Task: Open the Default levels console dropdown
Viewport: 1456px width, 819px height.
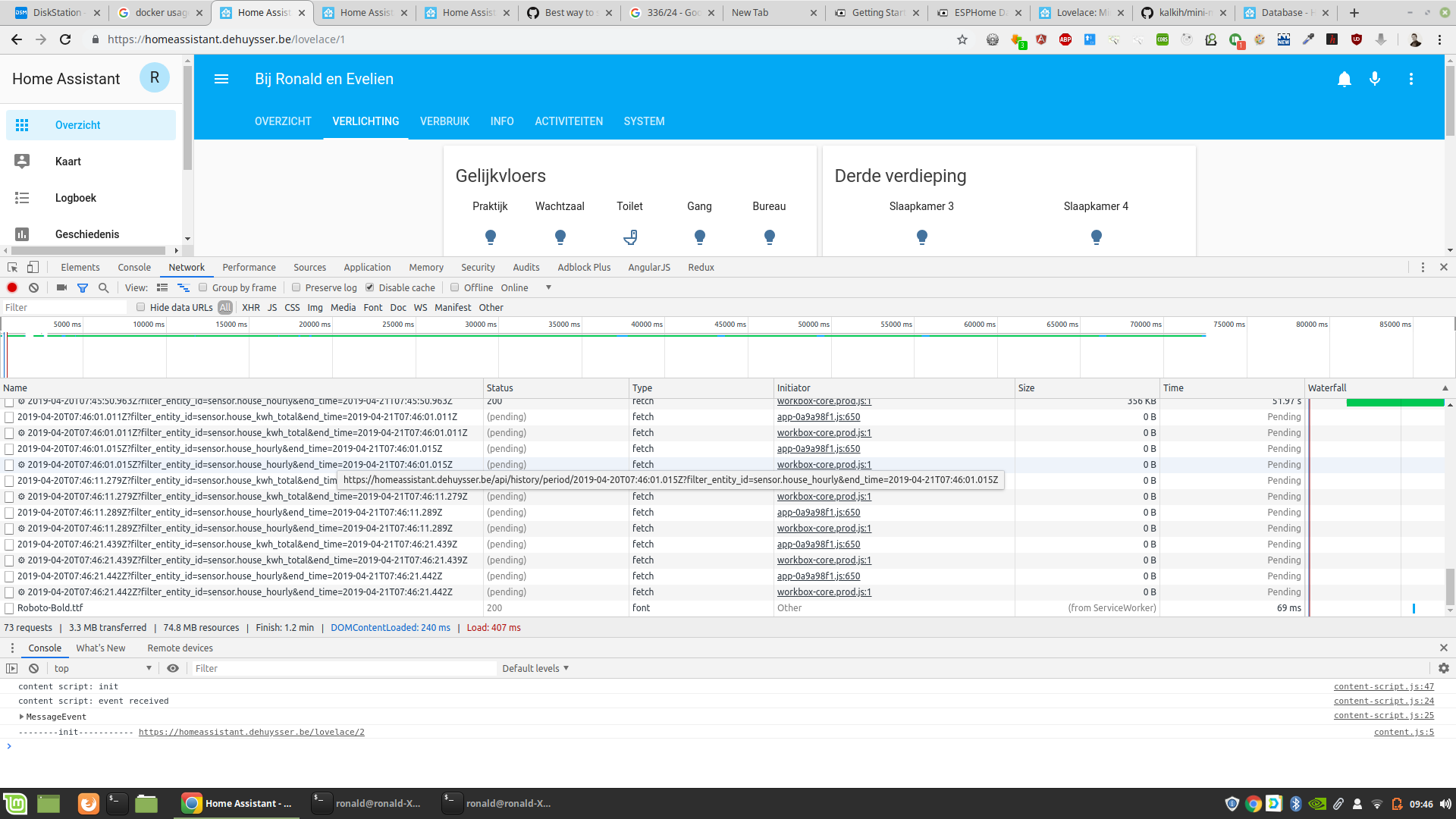Action: [535, 668]
